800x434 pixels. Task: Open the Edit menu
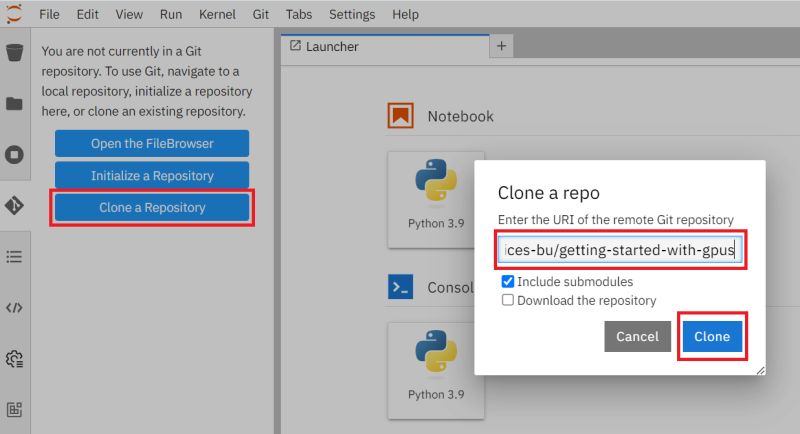(x=87, y=14)
